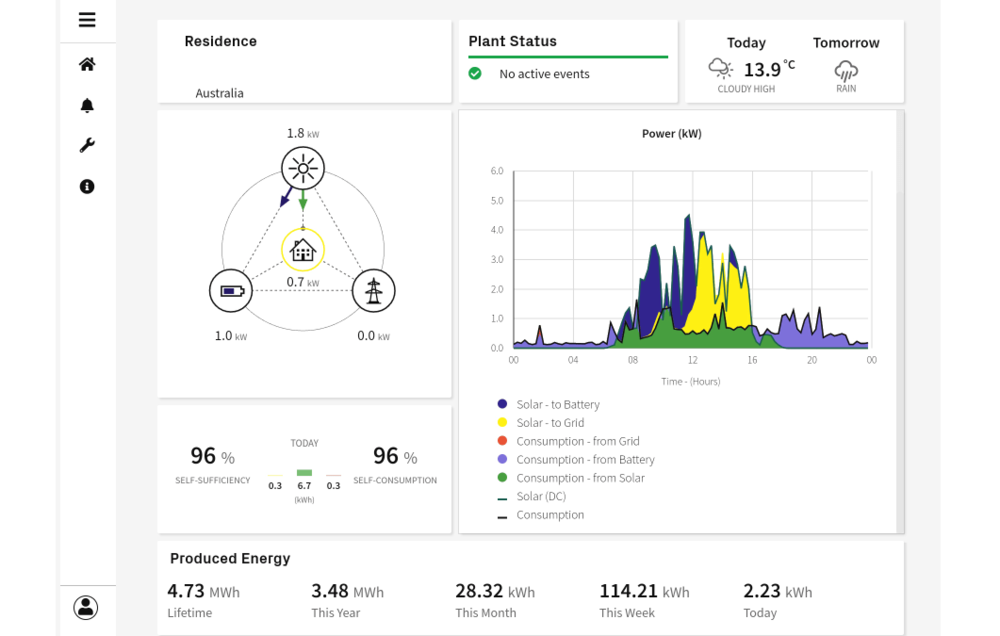This screenshot has width=1000, height=636.
Task: Click the green checkmark in Plant Status
Action: [474, 73]
